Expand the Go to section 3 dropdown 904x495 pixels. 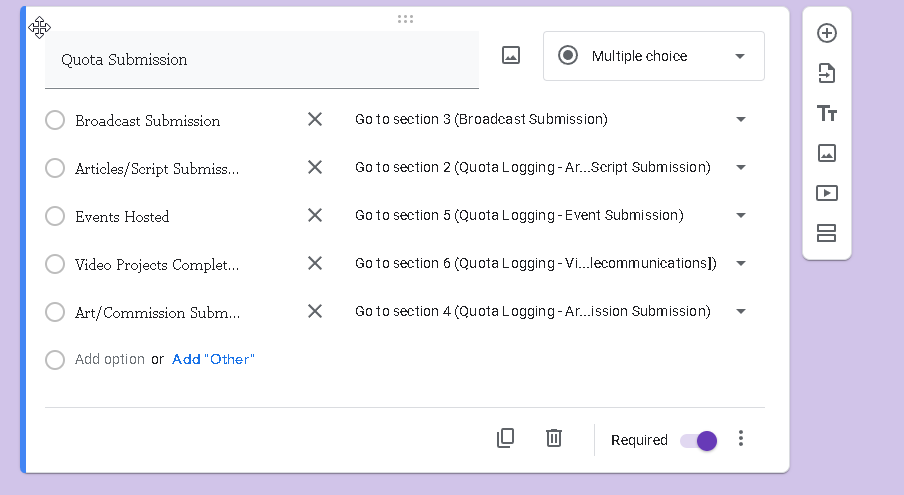click(551, 119)
